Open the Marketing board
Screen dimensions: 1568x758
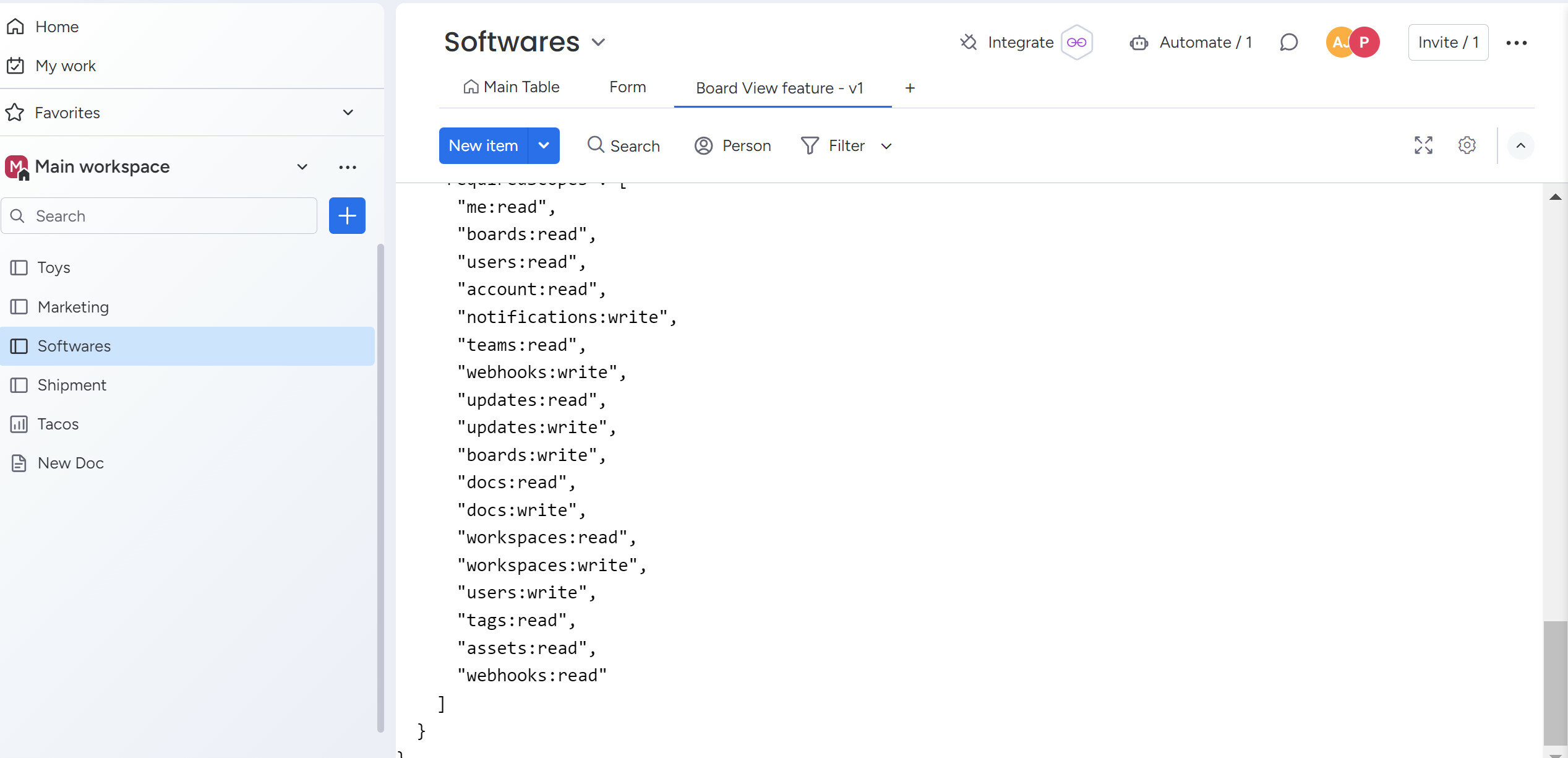[187, 307]
